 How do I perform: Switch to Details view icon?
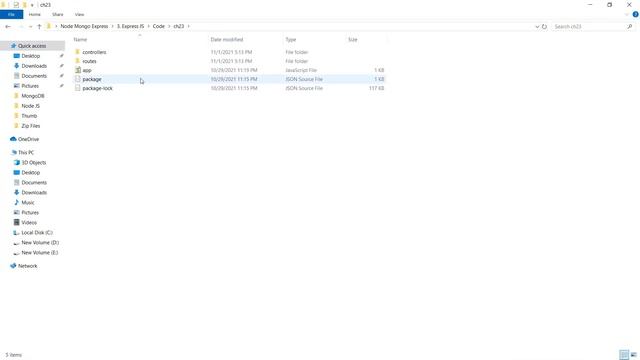(624, 355)
